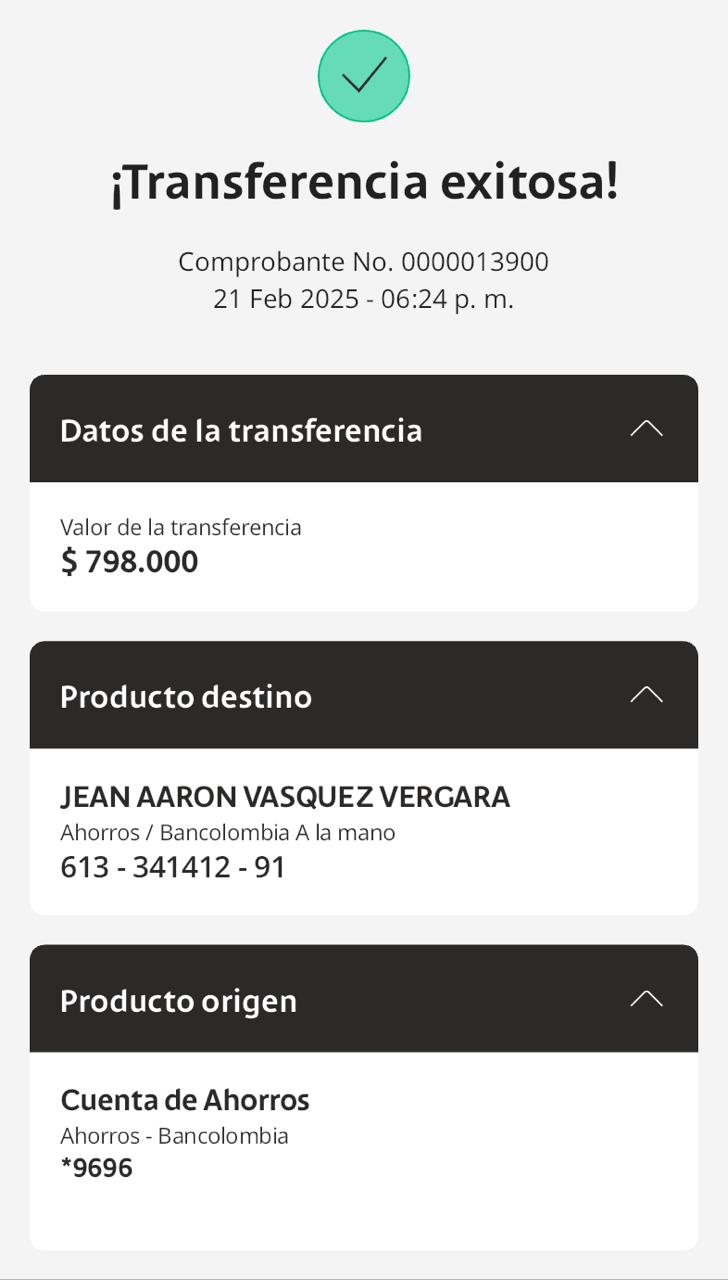Click the Ahorros / Bancolombia A la mano text
728x1280 pixels.
(x=228, y=832)
